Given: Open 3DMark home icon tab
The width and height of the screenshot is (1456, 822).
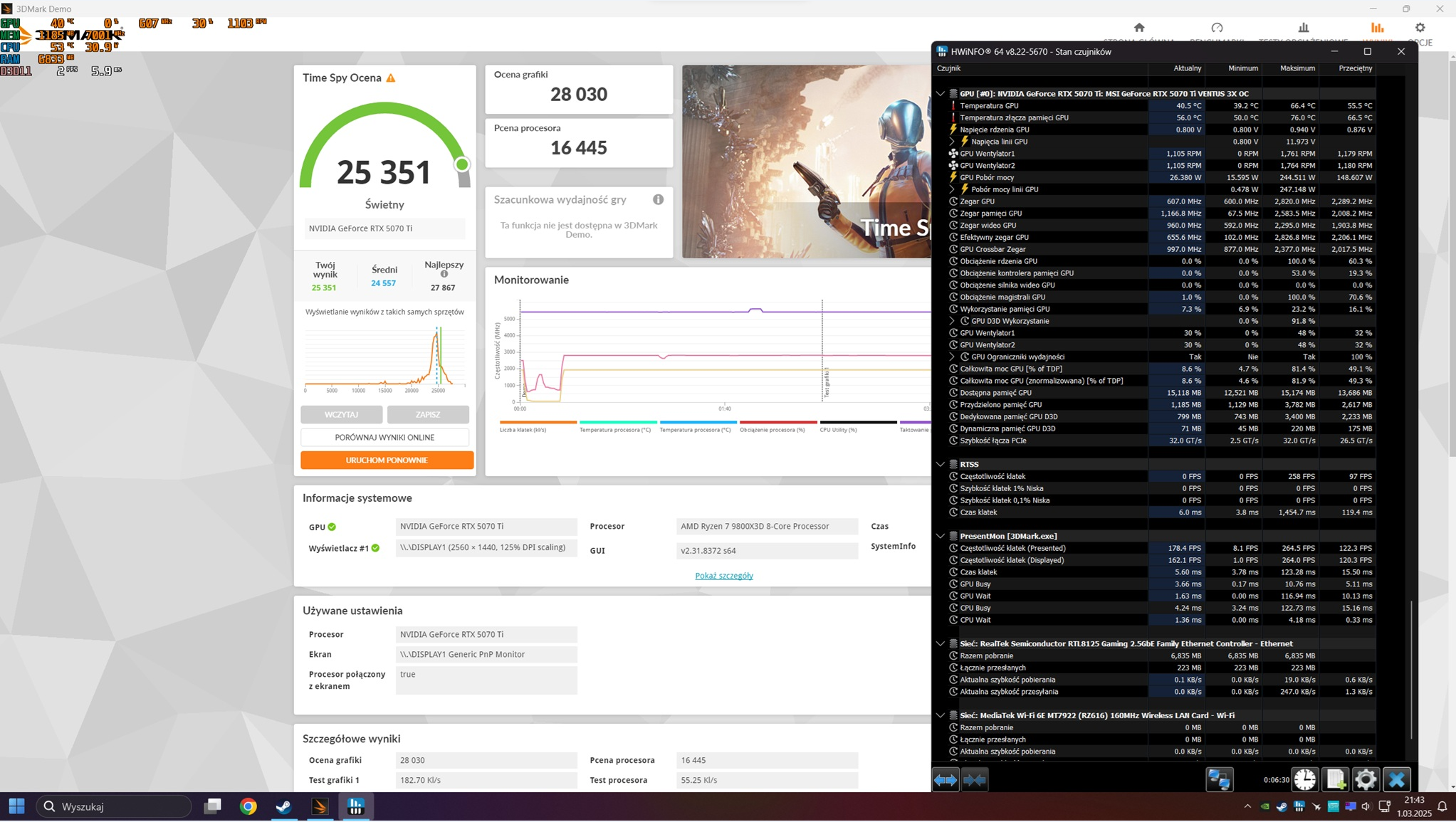Looking at the screenshot, I should (x=1139, y=28).
